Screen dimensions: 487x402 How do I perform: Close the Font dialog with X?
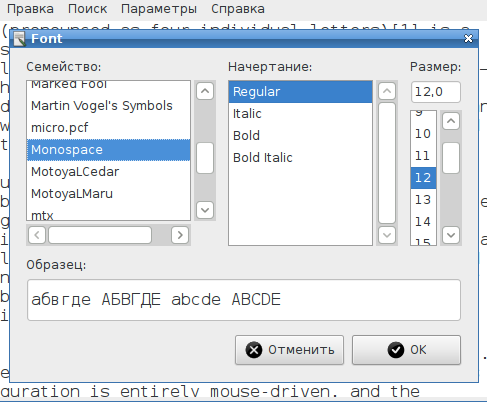tap(468, 39)
